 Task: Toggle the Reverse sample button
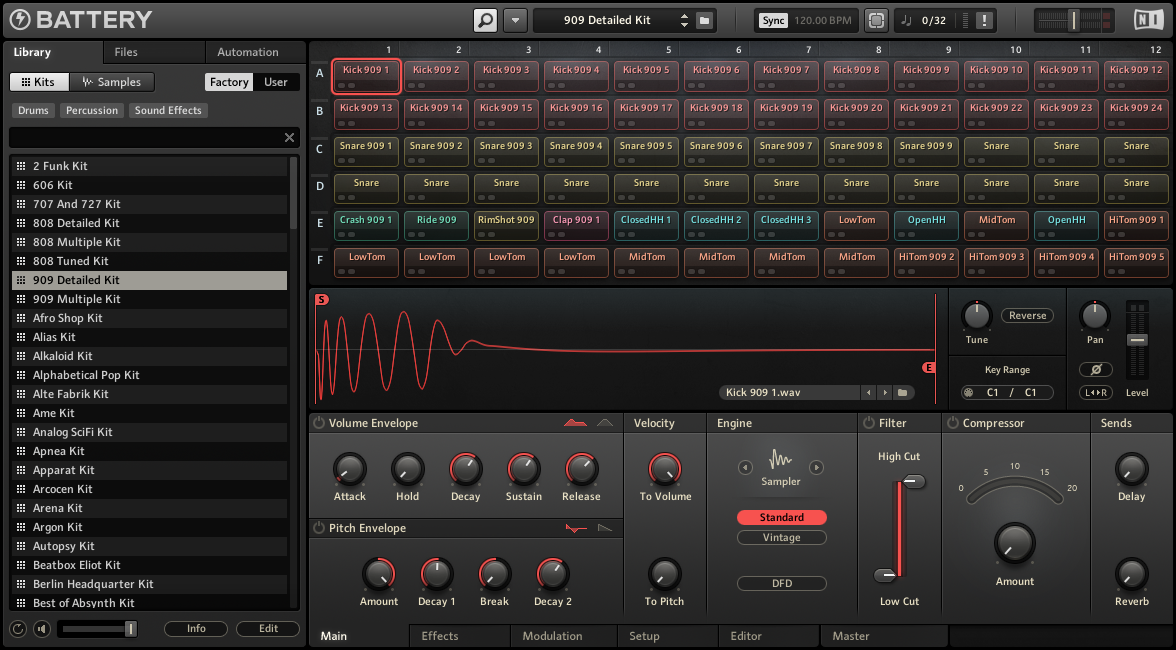coord(1028,316)
